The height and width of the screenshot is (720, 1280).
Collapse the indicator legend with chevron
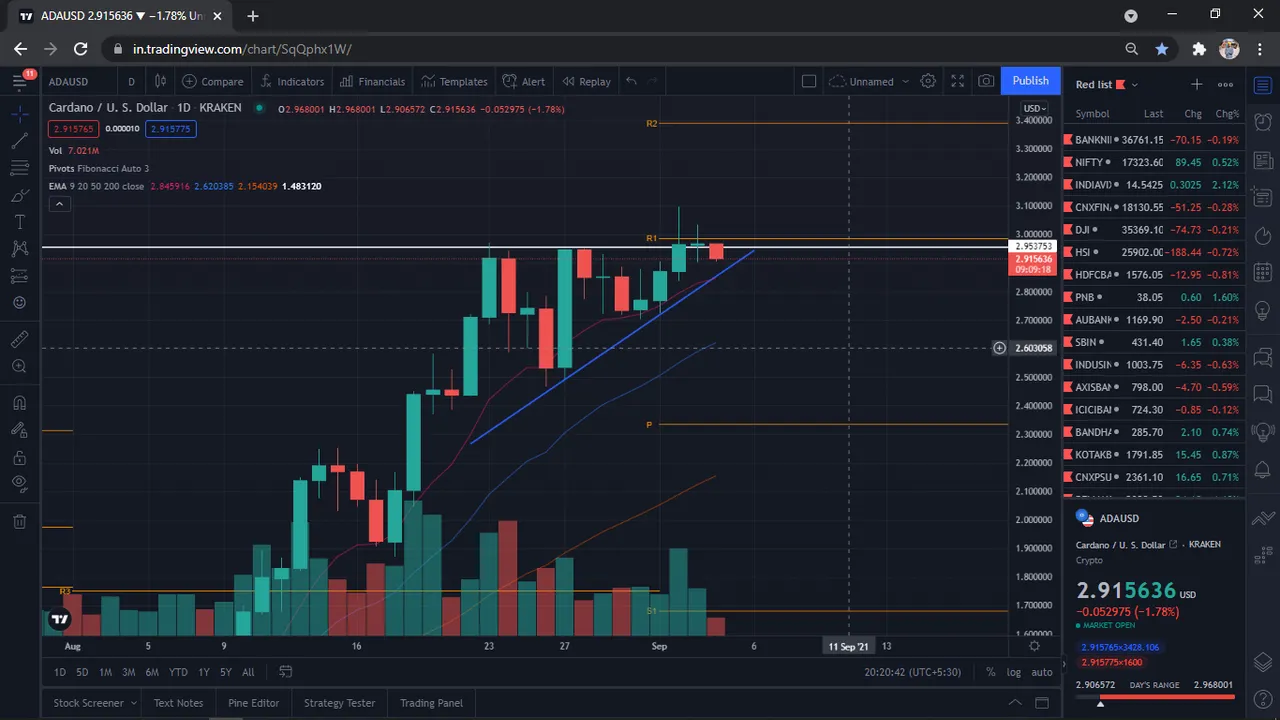59,204
